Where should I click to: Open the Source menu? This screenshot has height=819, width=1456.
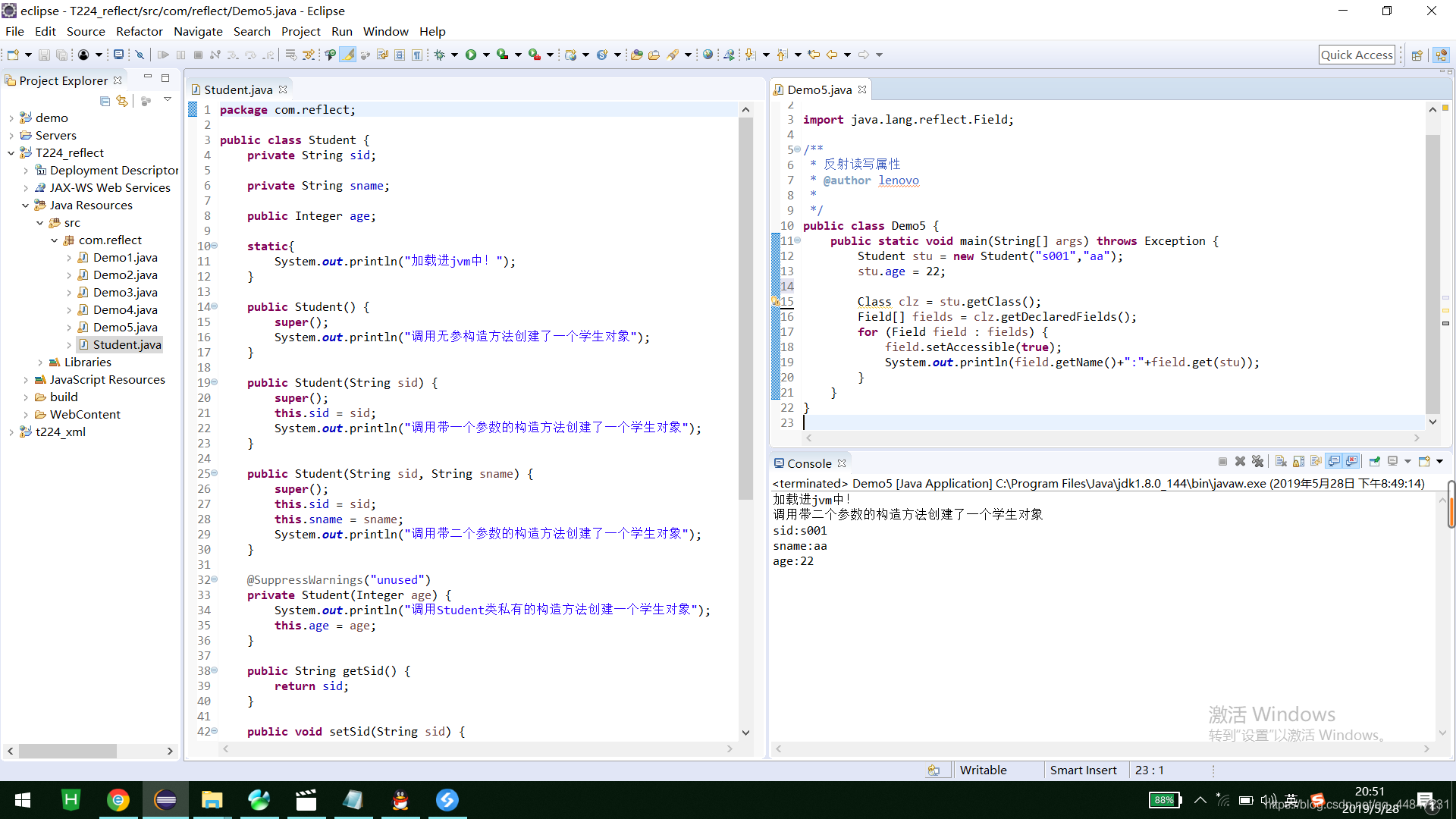coord(86,31)
